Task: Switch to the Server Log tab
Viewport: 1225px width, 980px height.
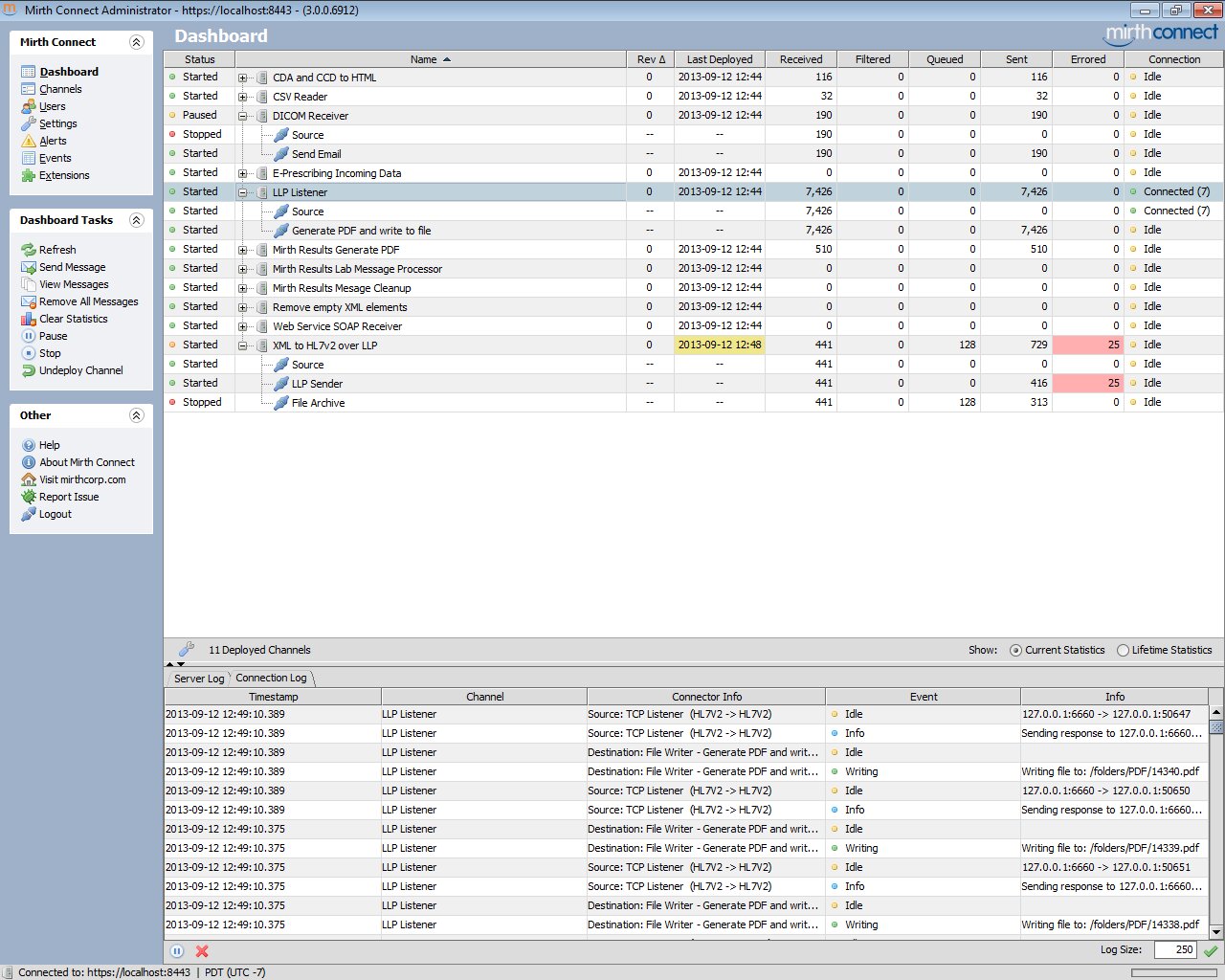Action: click(198, 679)
